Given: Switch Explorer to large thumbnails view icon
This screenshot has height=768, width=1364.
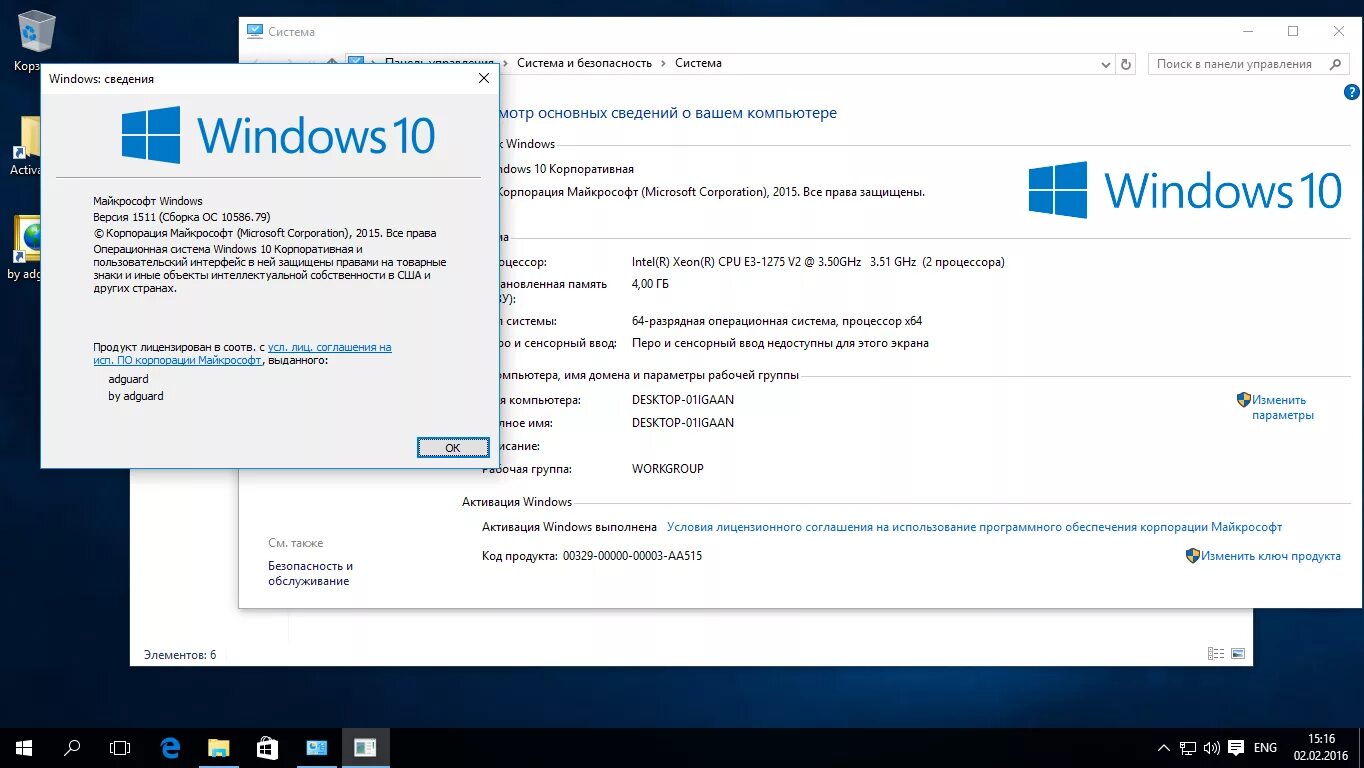Looking at the screenshot, I should coord(1238,654).
